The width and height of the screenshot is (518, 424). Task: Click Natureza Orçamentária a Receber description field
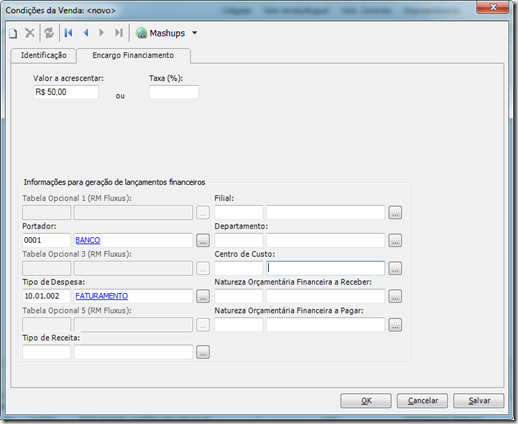click(x=325, y=296)
